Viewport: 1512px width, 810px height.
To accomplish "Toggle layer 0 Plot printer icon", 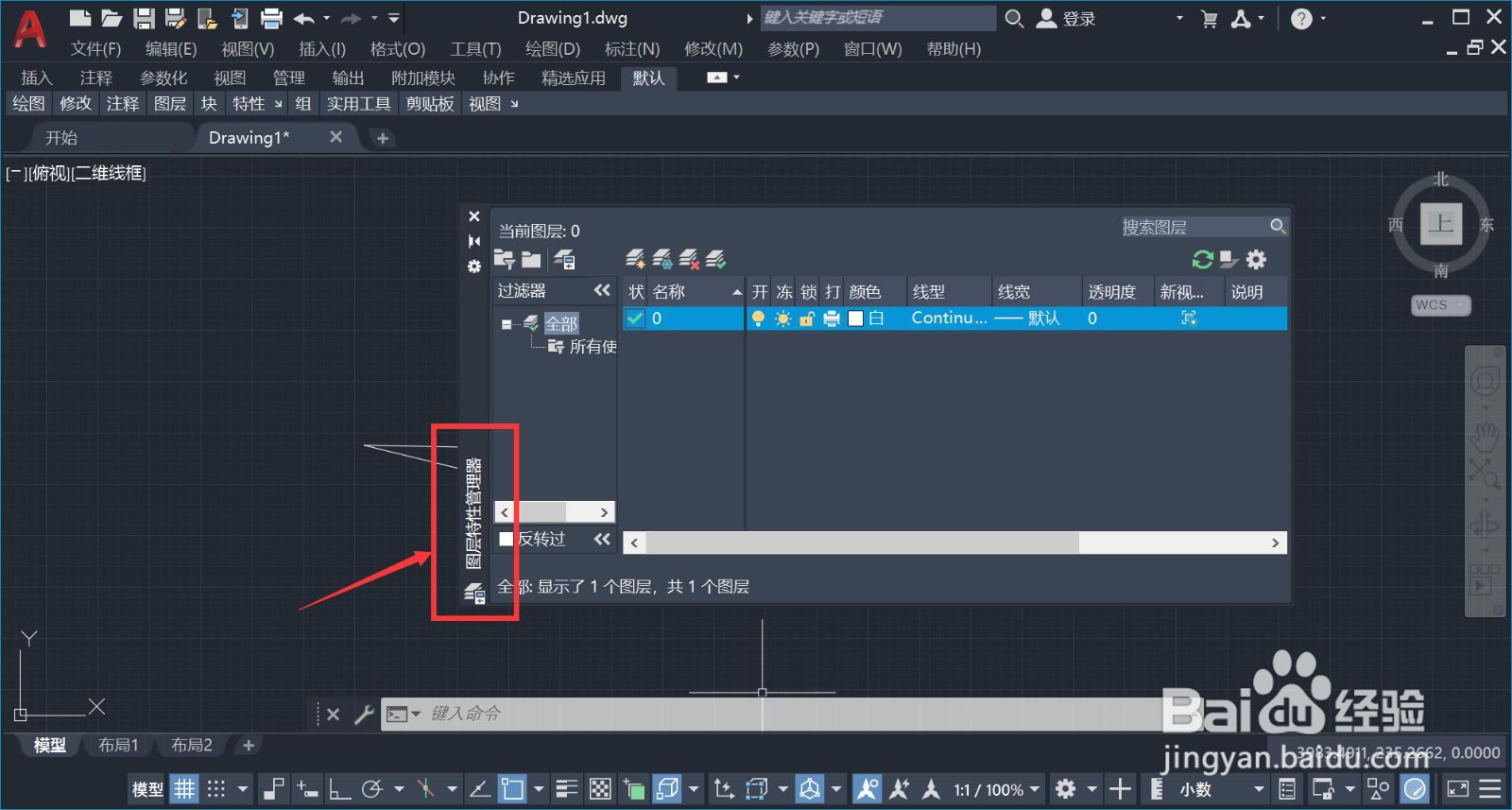I will tap(832, 319).
